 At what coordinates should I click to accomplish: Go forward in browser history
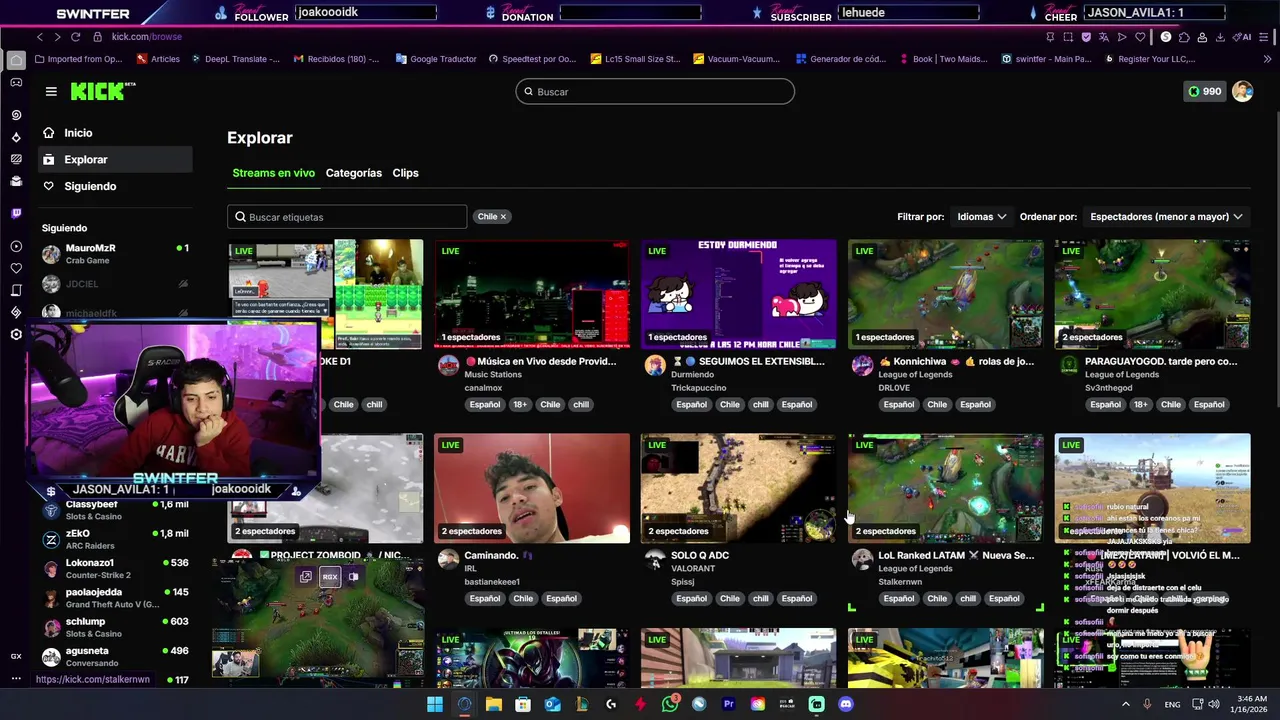57,37
